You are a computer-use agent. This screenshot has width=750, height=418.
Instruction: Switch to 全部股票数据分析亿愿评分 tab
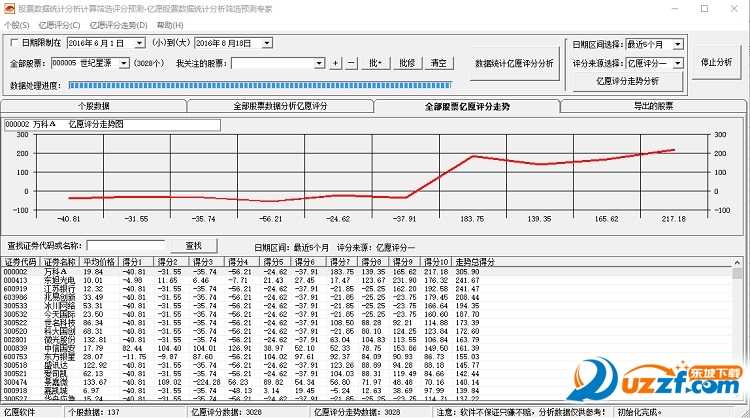[x=280, y=106]
